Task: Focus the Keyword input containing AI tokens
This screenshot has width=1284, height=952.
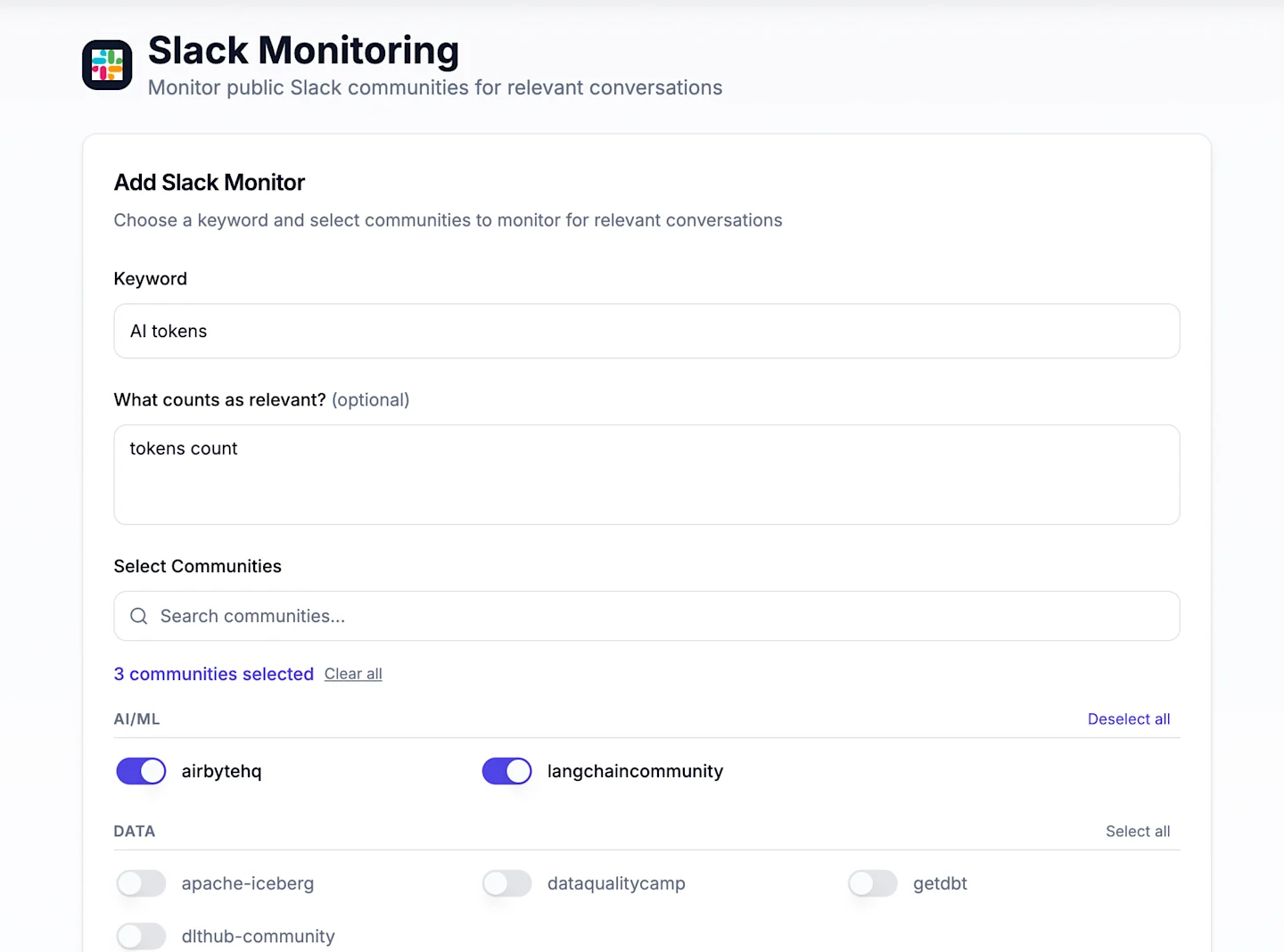Action: point(646,332)
